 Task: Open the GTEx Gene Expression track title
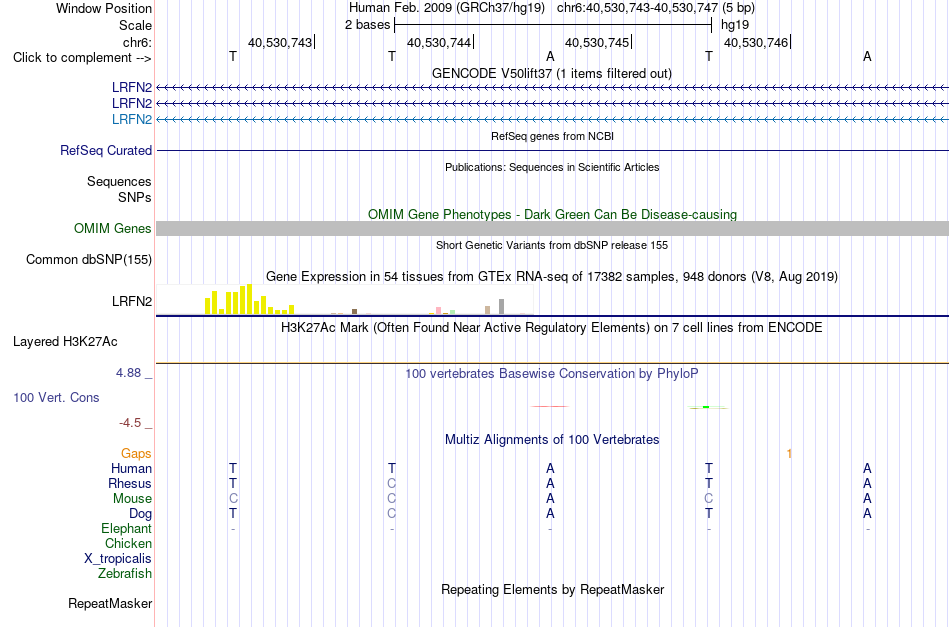pos(551,276)
